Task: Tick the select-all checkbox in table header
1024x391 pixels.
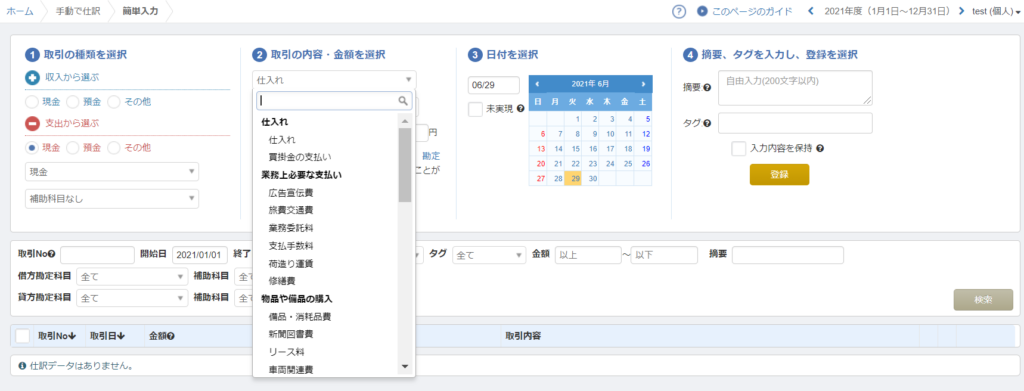Action: [23, 336]
